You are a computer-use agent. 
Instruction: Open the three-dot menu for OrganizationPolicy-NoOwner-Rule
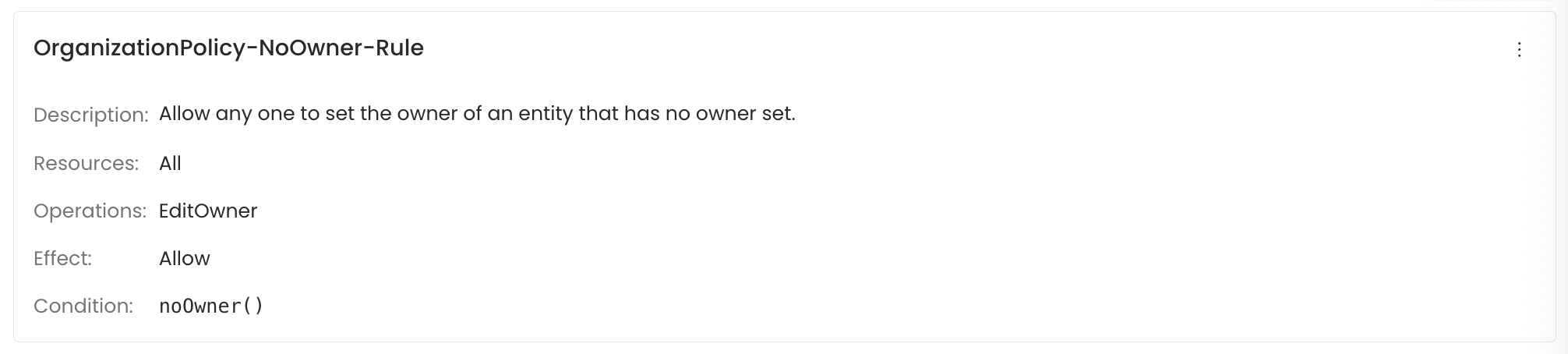pyautogui.click(x=1519, y=50)
